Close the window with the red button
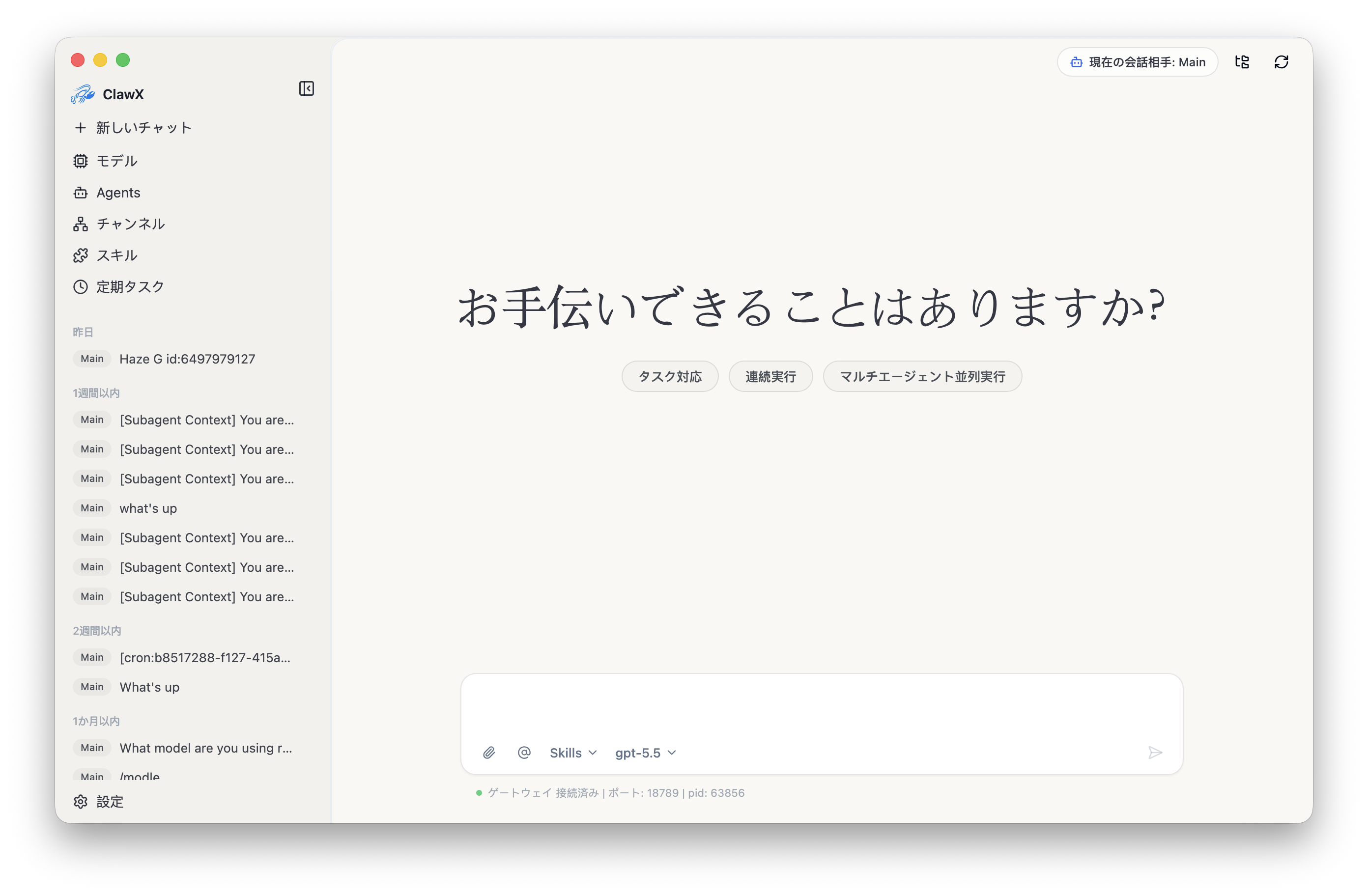 (x=78, y=60)
